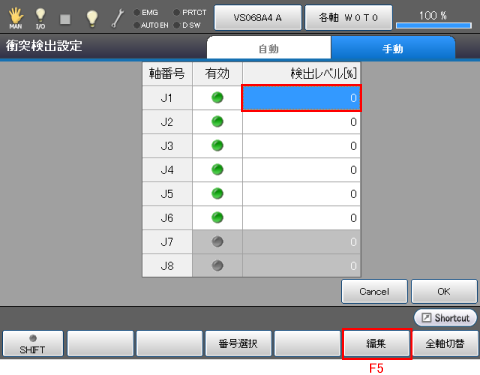This screenshot has height=375, width=480.
Task: Click the D SW status indicator
Action: tap(187, 25)
